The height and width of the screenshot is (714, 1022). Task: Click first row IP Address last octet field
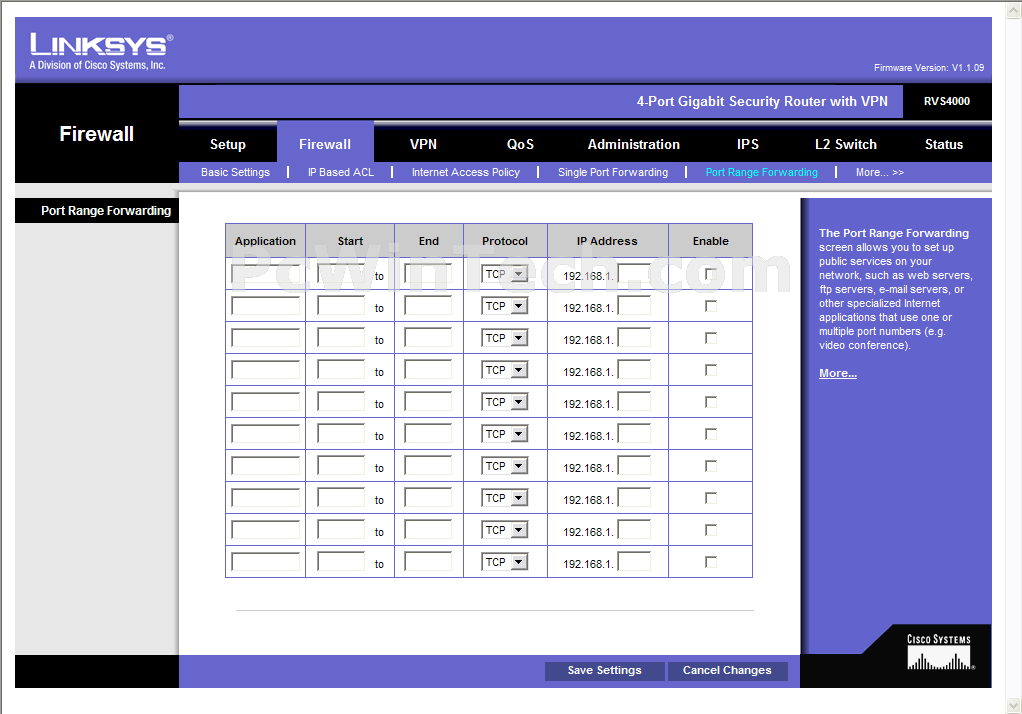(634, 274)
